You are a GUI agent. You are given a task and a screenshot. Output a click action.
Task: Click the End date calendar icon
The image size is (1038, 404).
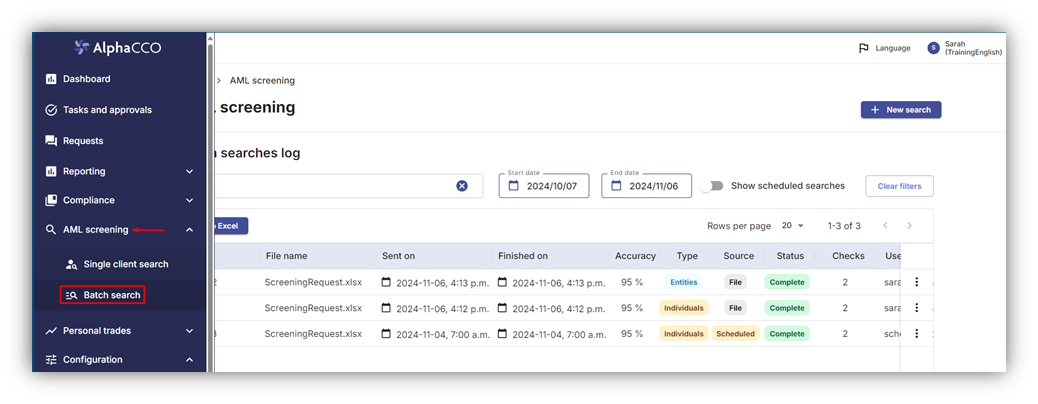click(616, 186)
